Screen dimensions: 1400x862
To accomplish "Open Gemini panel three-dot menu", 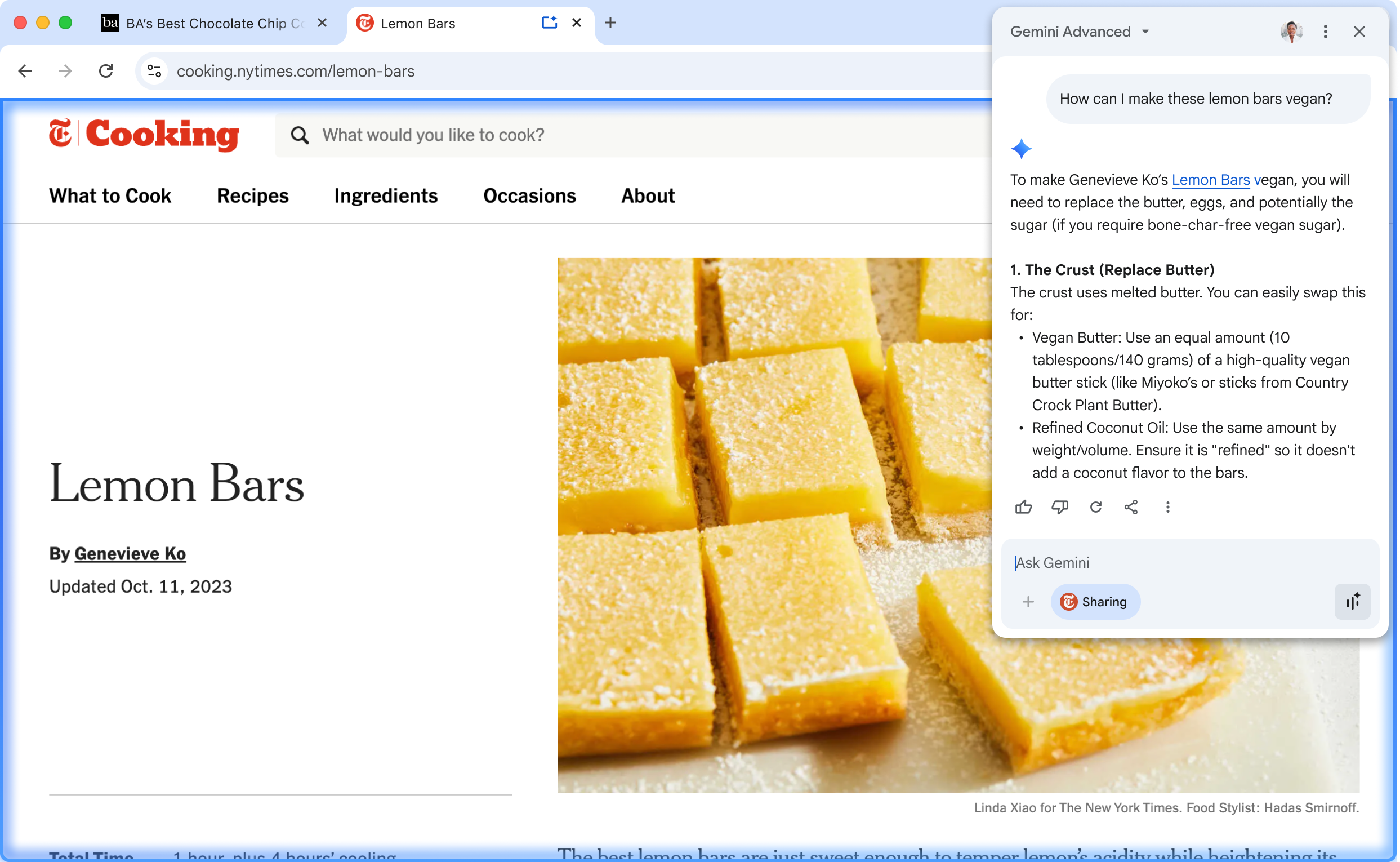I will point(1325,32).
